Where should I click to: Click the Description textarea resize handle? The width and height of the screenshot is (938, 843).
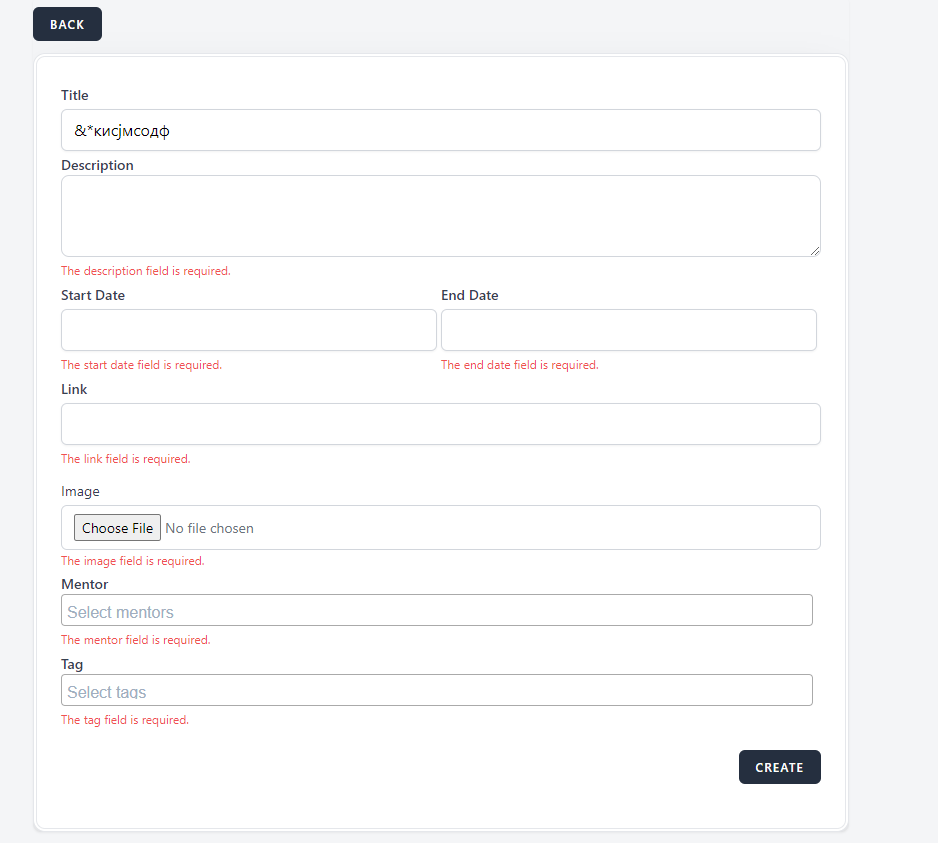pos(815,251)
